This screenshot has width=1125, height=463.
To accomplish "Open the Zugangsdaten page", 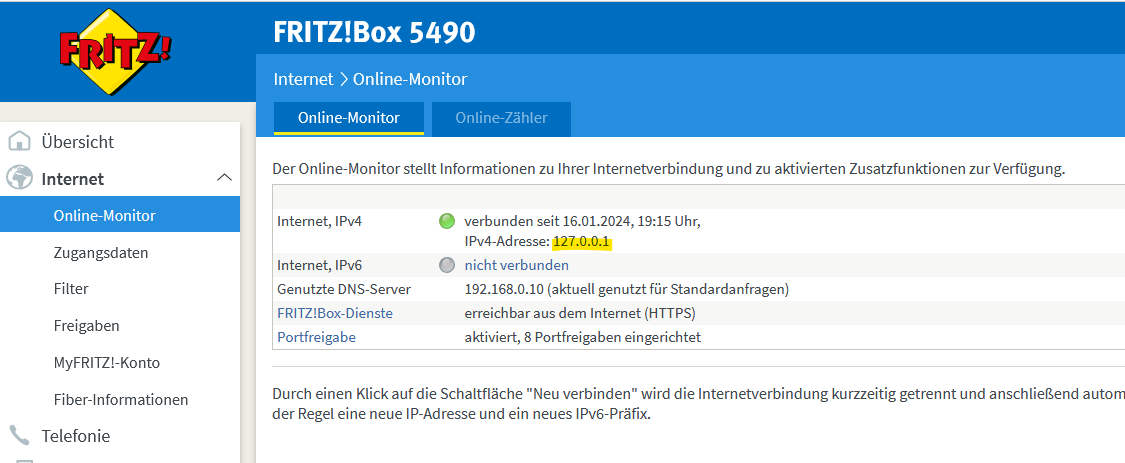I will 100,253.
